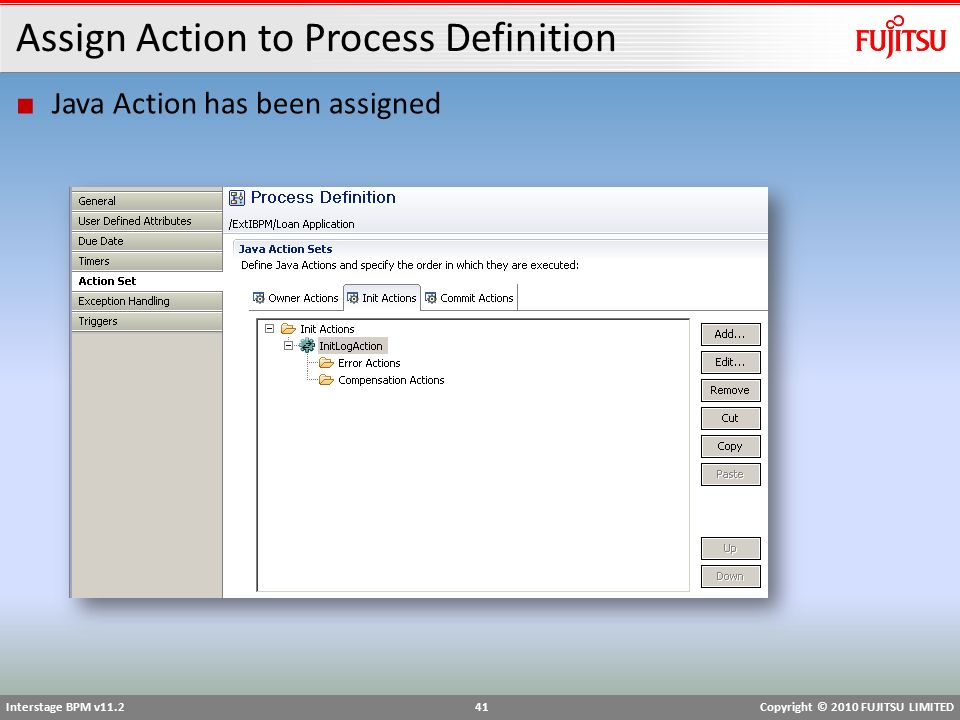Viewport: 960px width, 720px height.
Task: Select the Action Set section
Action: coord(147,281)
